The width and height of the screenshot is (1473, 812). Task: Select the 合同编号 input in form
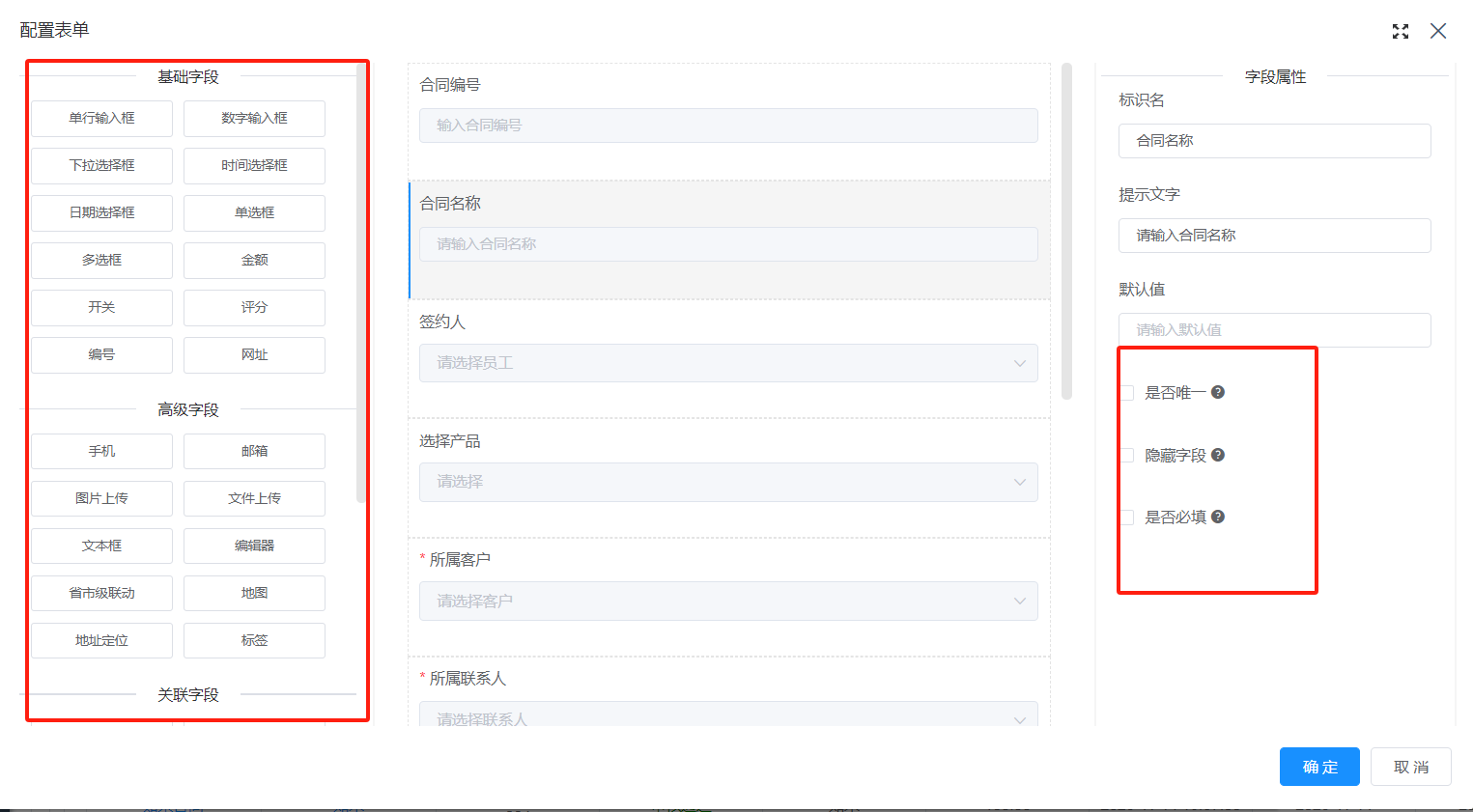[x=728, y=126]
